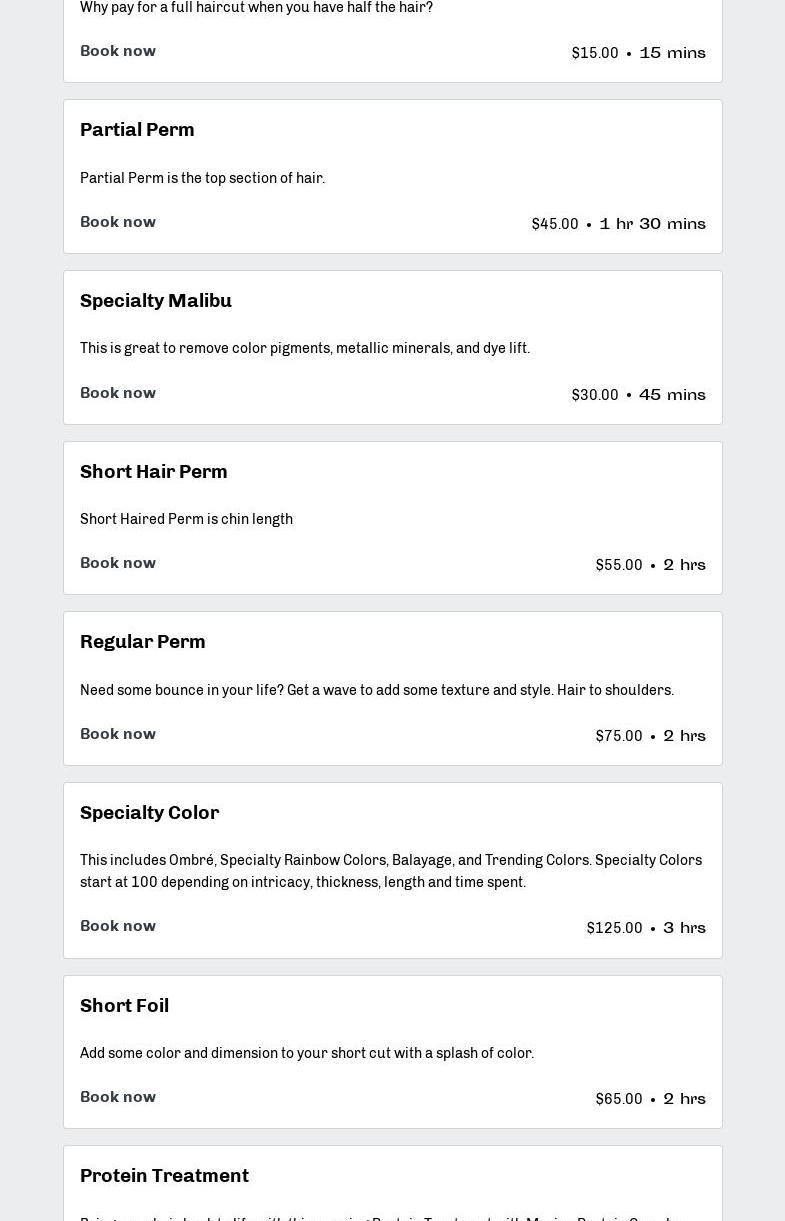Screen dimensions: 785x1221
Task: Select the Short Hair Perm heading
Action: tap(154, 472)
